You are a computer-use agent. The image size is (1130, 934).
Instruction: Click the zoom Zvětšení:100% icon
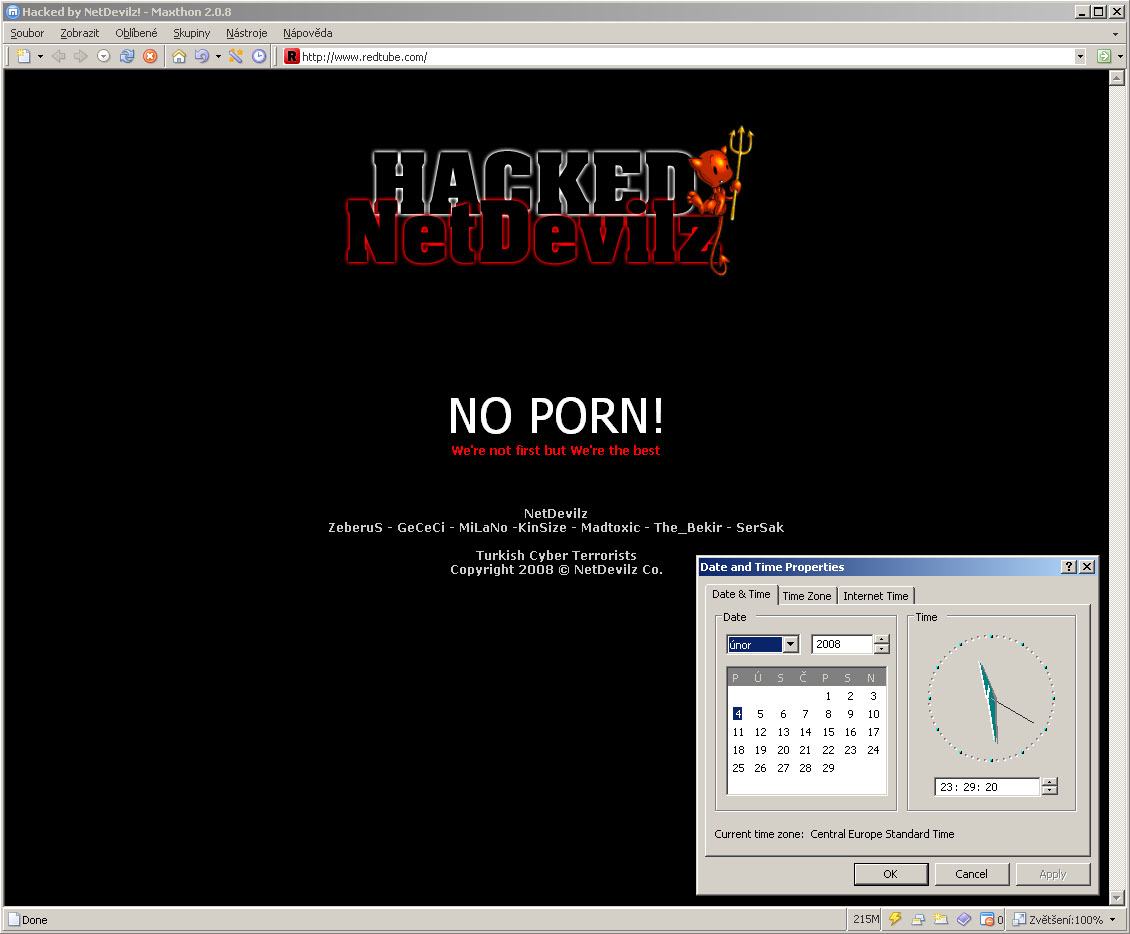pyautogui.click(x=1019, y=919)
